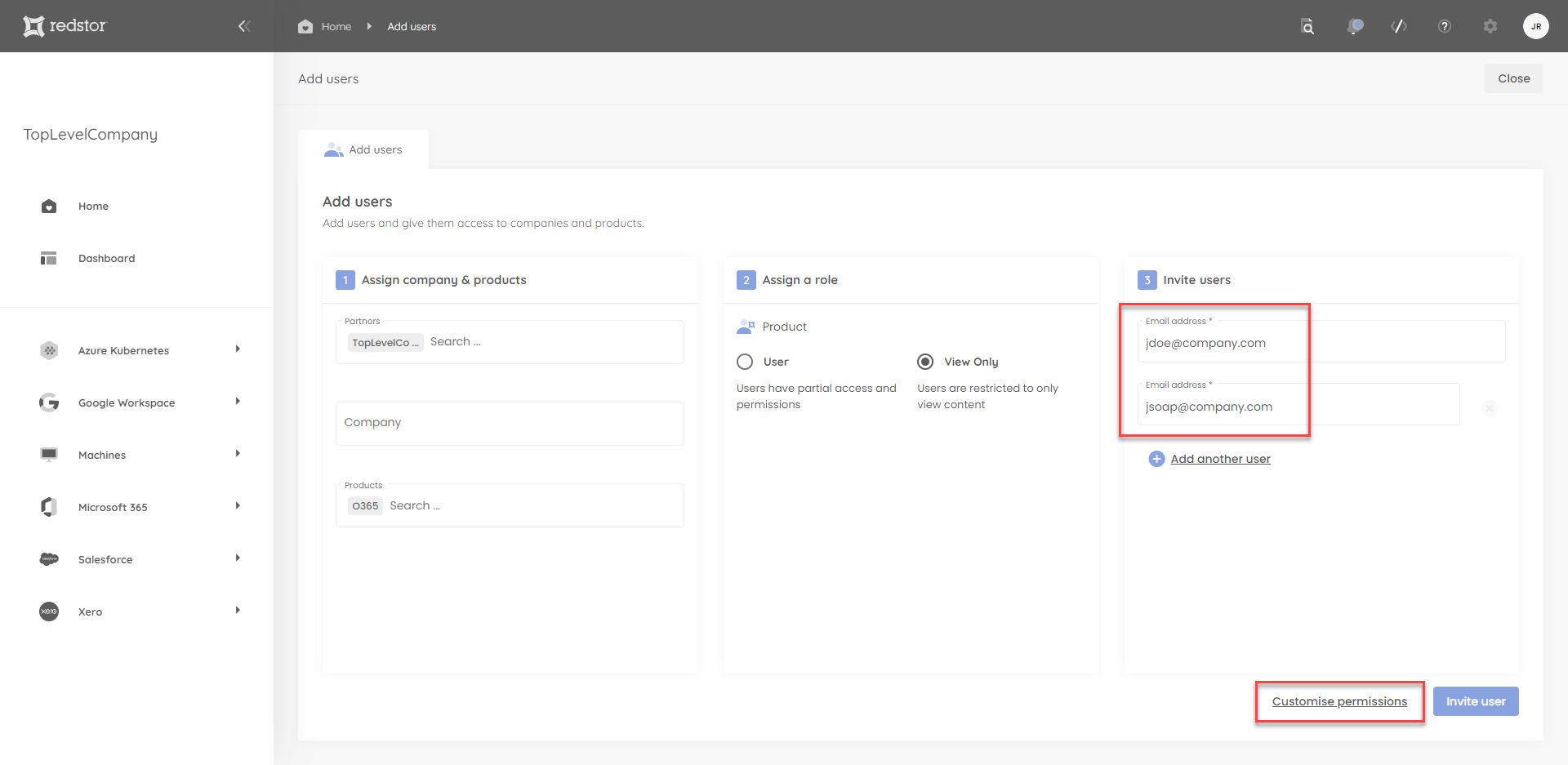Screen dimensions: 1568x765
Task: Expand Azure Kubernetes submenu arrow
Action: coord(238,349)
